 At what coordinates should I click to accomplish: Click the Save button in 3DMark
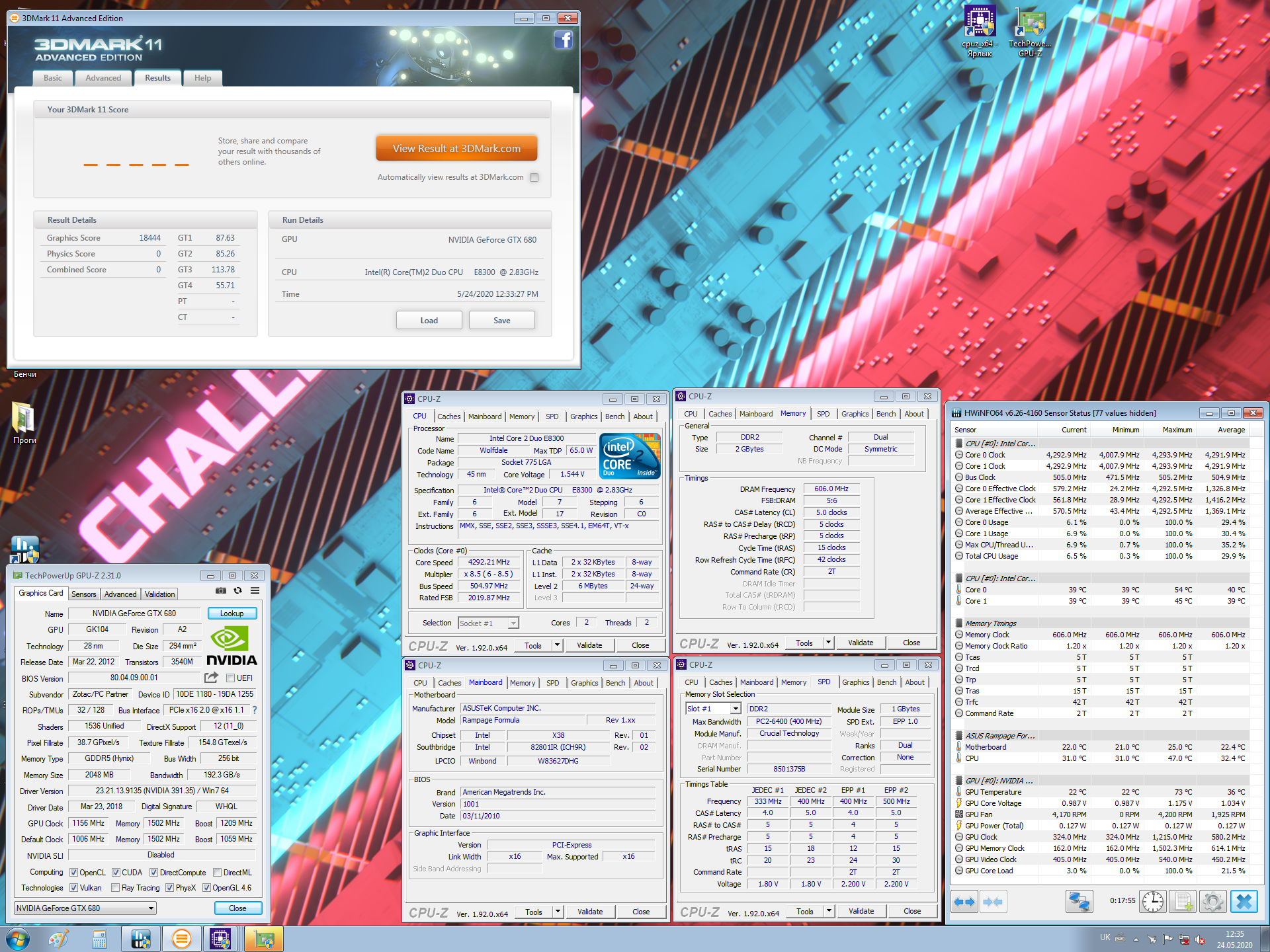502,321
